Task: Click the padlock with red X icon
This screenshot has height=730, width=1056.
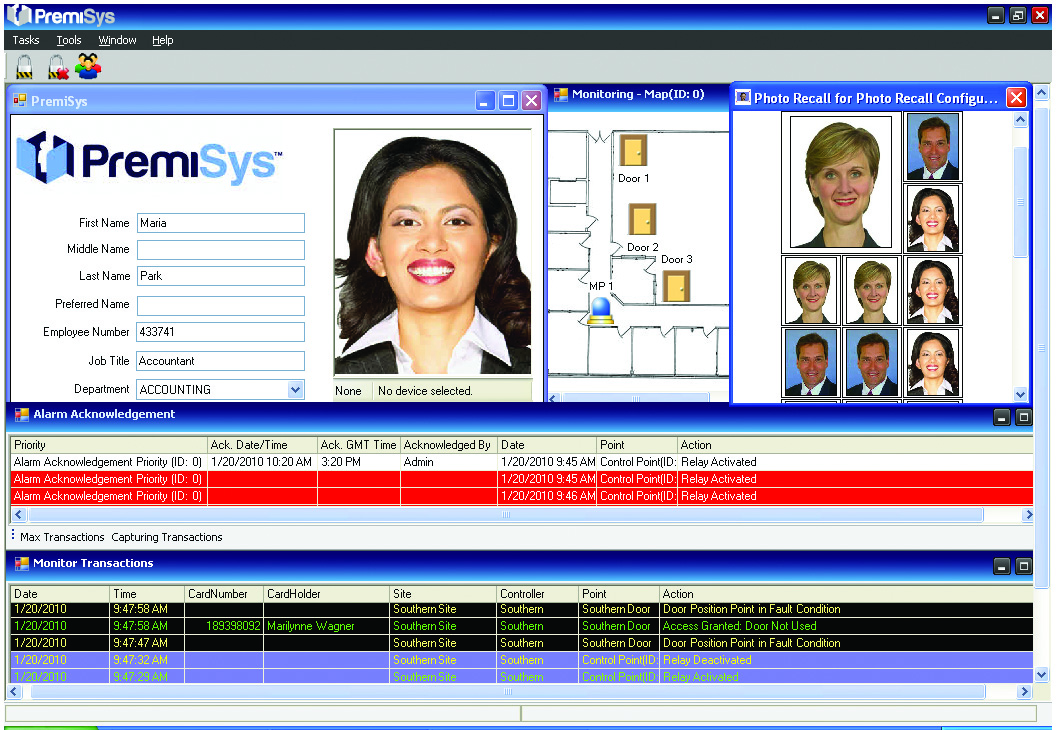Action: (x=57, y=67)
